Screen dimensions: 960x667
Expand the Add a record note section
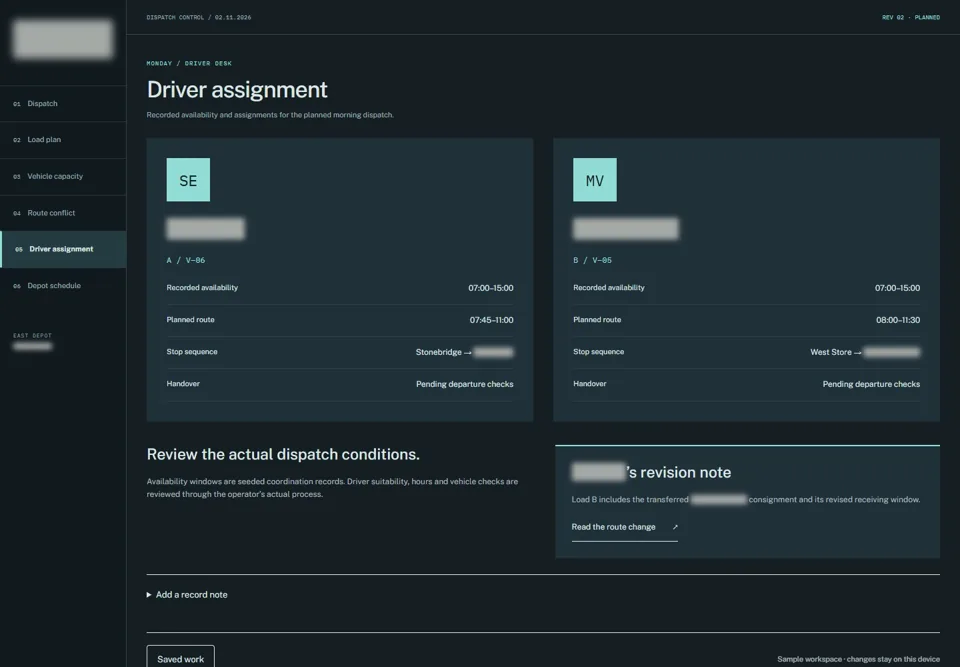187,595
